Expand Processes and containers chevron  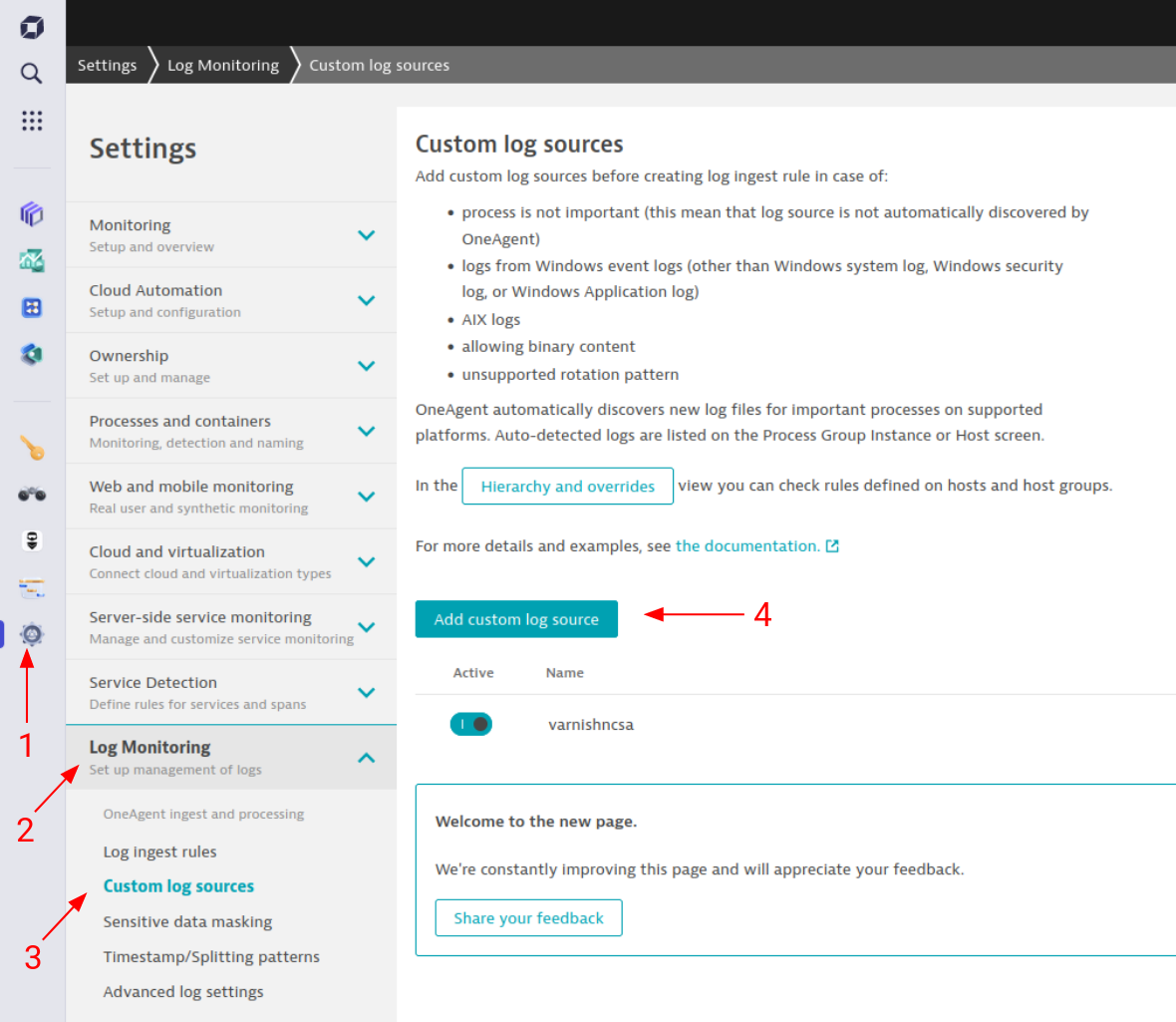point(366,431)
